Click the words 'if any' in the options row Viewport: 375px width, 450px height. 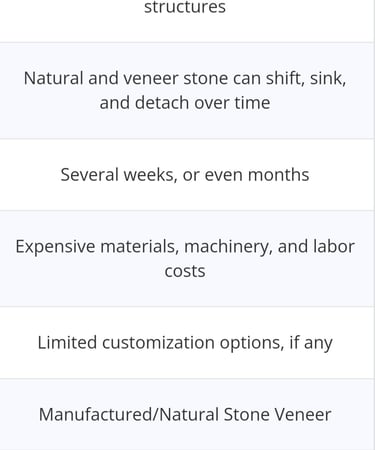pos(311,343)
